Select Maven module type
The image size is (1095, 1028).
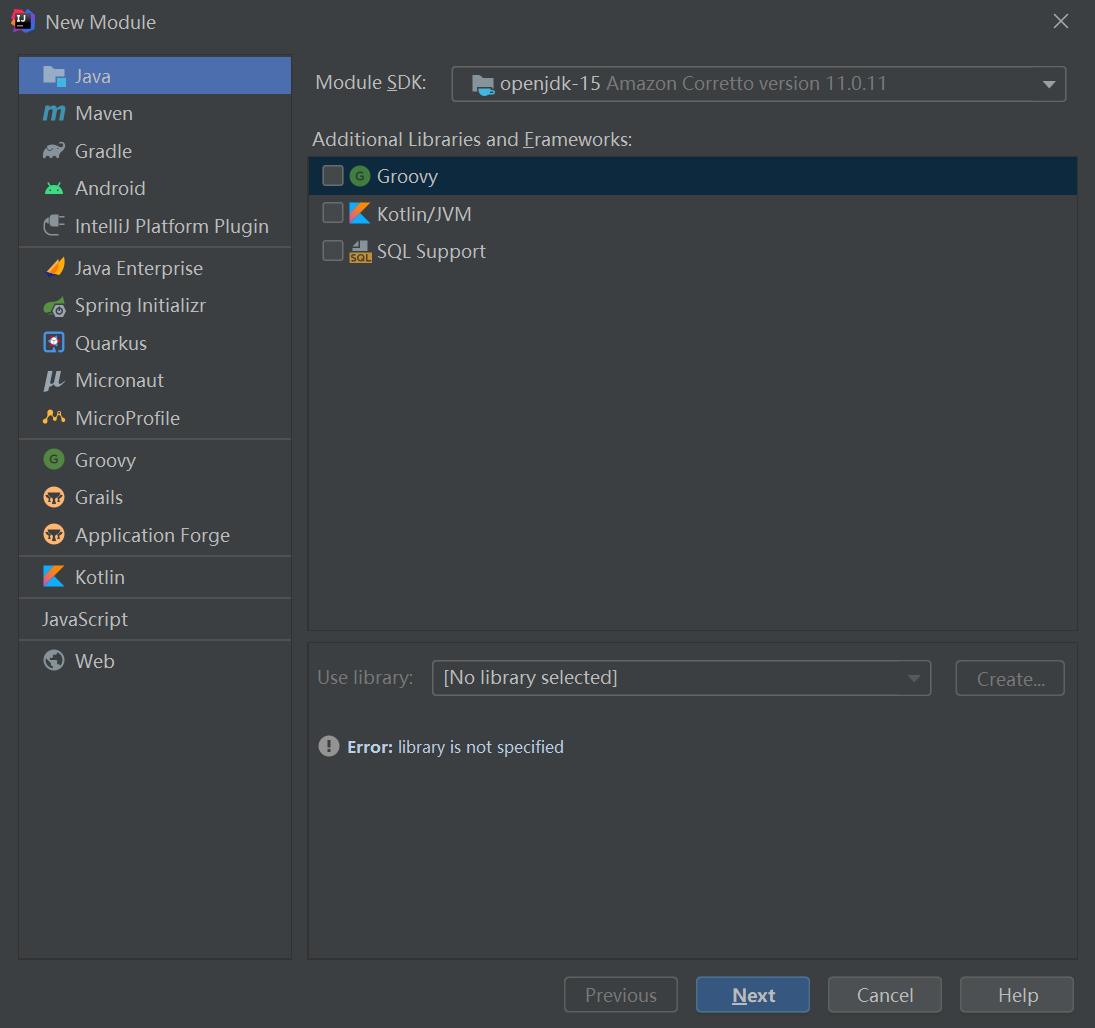coord(155,113)
